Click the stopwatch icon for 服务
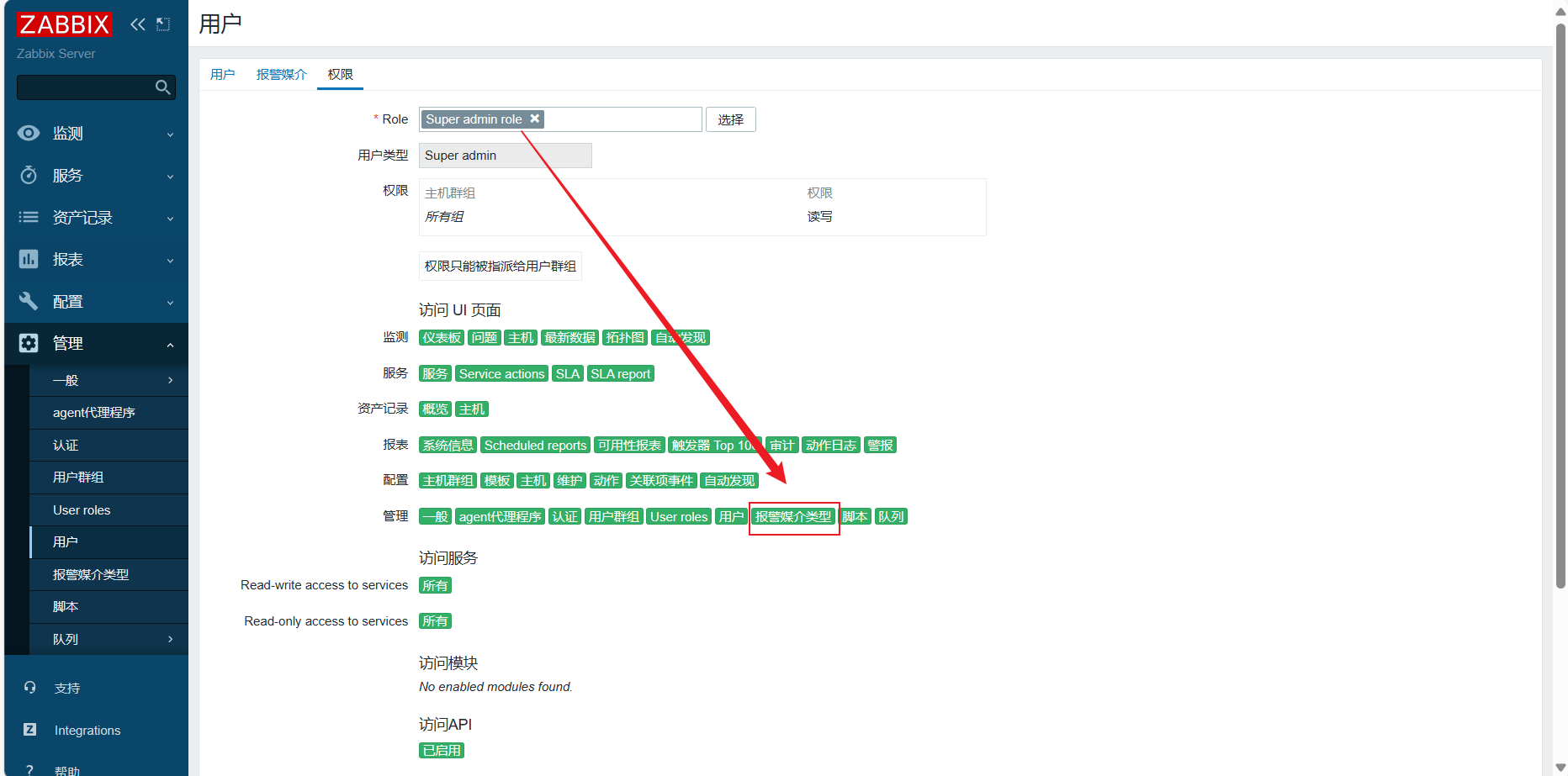1568x776 pixels. click(x=29, y=175)
